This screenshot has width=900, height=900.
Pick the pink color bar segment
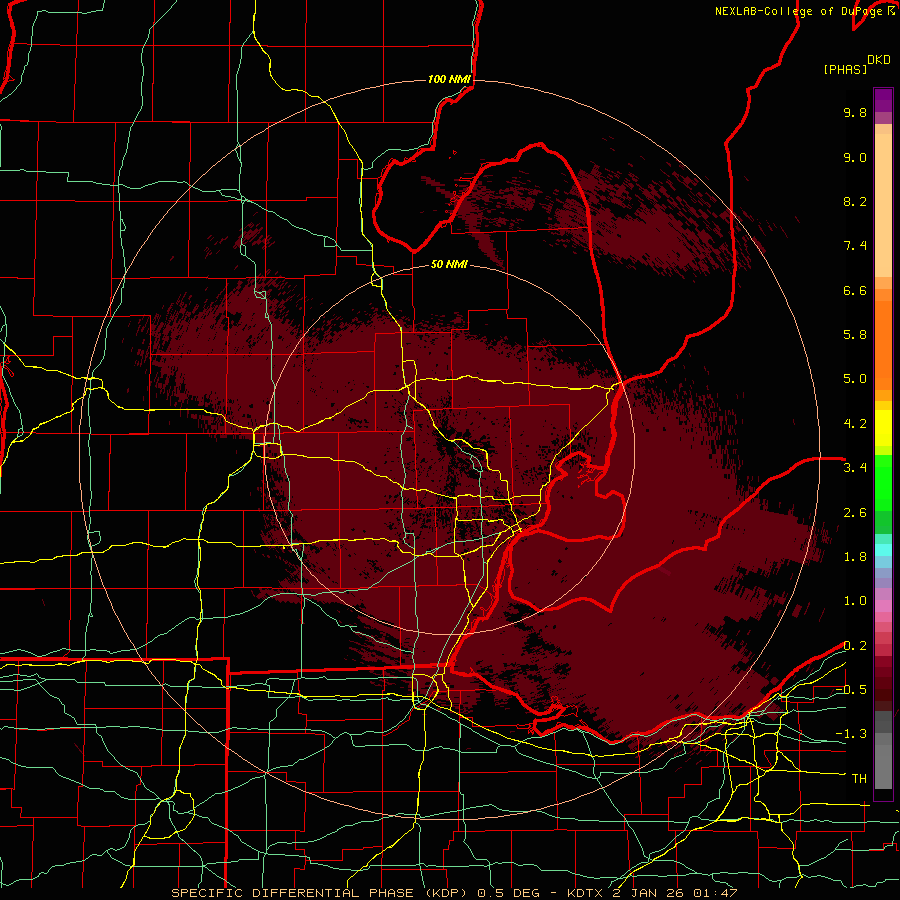pyautogui.click(x=883, y=605)
